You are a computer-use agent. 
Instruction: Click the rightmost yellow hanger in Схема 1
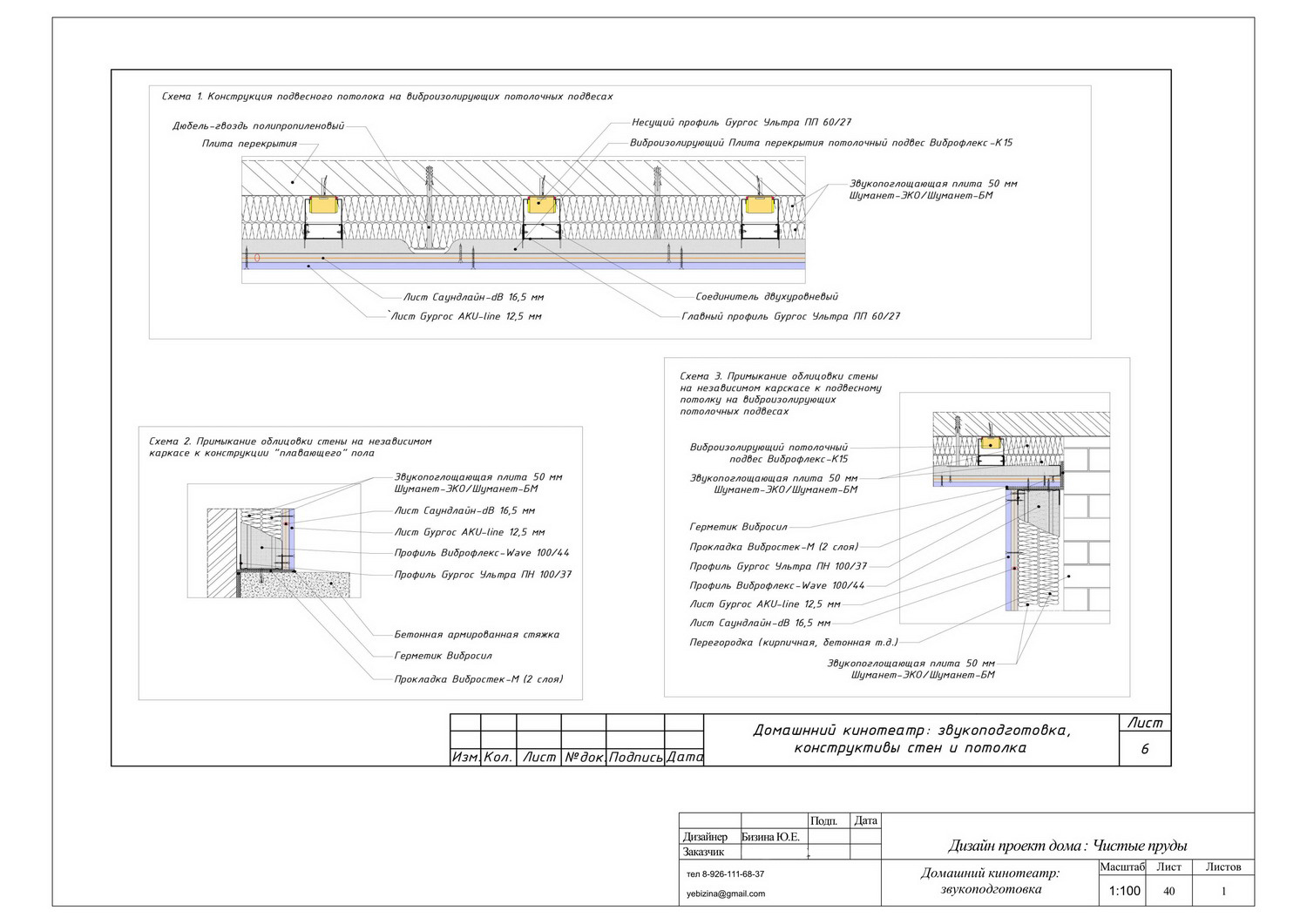coord(758,206)
